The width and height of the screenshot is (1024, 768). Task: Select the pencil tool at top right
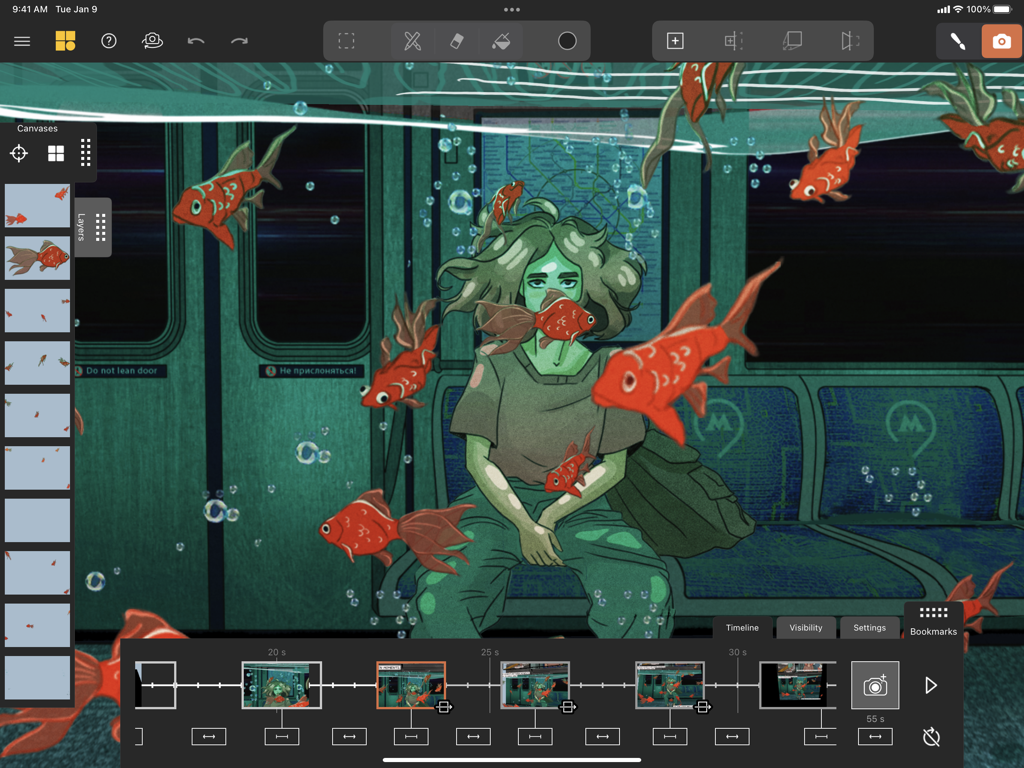pyautogui.click(x=955, y=41)
